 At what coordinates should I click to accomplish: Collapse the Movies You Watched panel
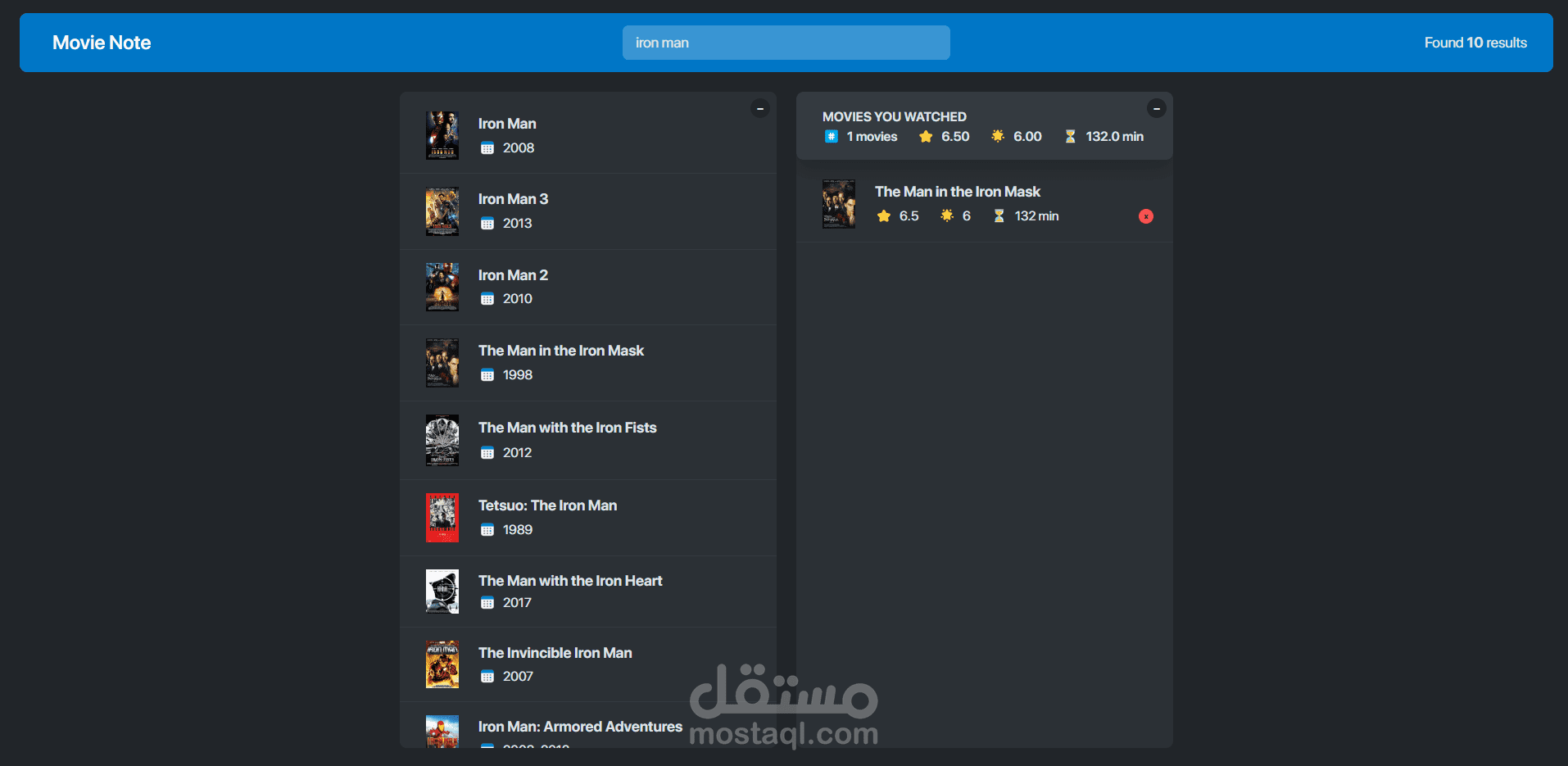1157,108
